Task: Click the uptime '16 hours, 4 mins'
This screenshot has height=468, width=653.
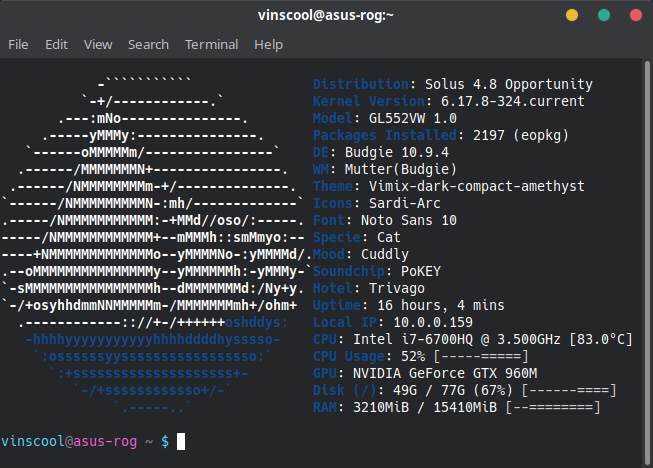Action: [x=441, y=306]
